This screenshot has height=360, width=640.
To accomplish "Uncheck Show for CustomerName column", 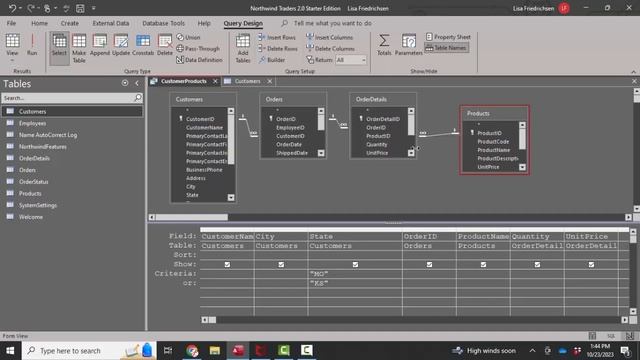I will pos(227,264).
